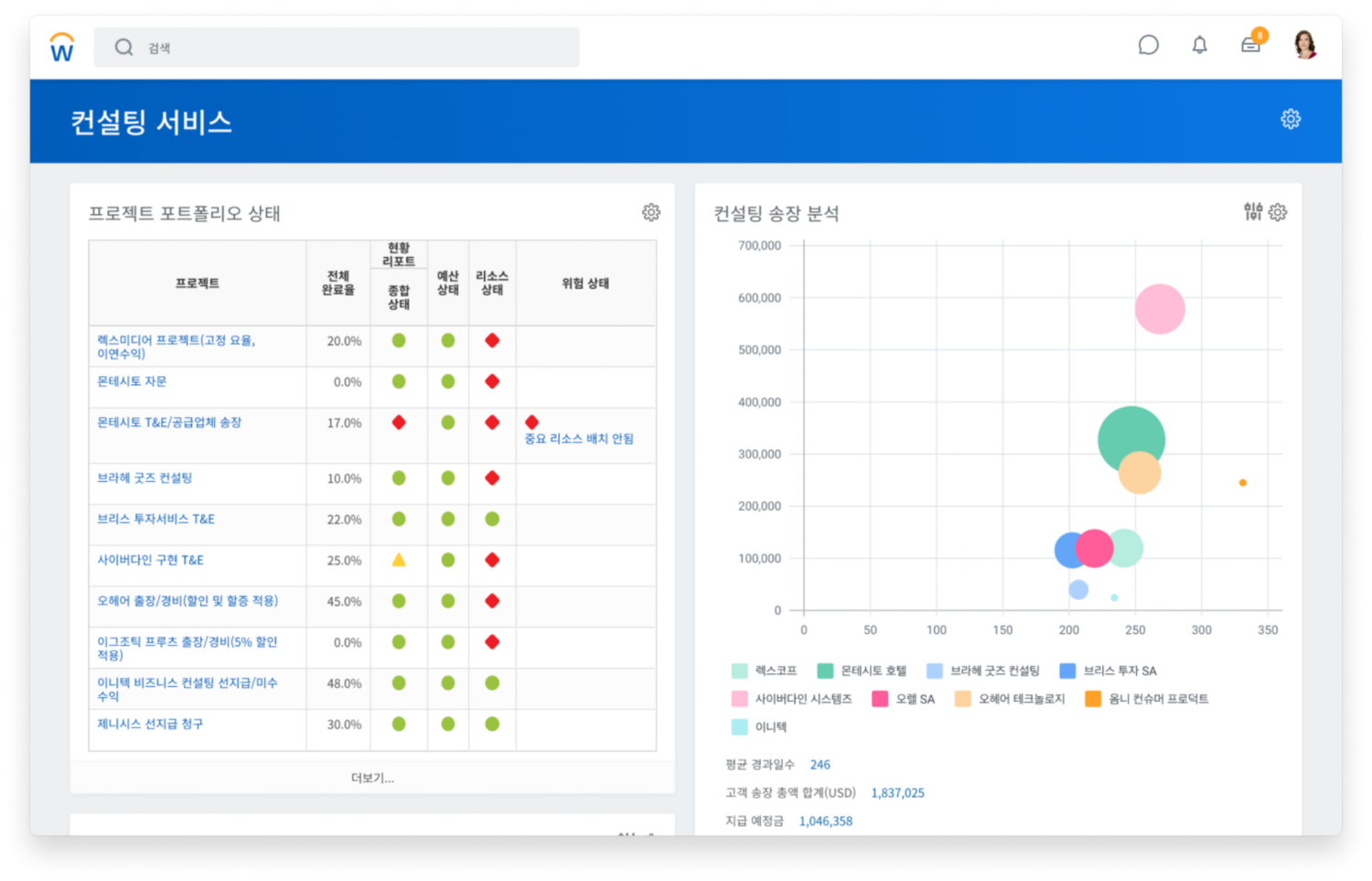1372x881 pixels.
Task: Toggle 몬테시토 호텔 legend swatch
Action: click(825, 671)
